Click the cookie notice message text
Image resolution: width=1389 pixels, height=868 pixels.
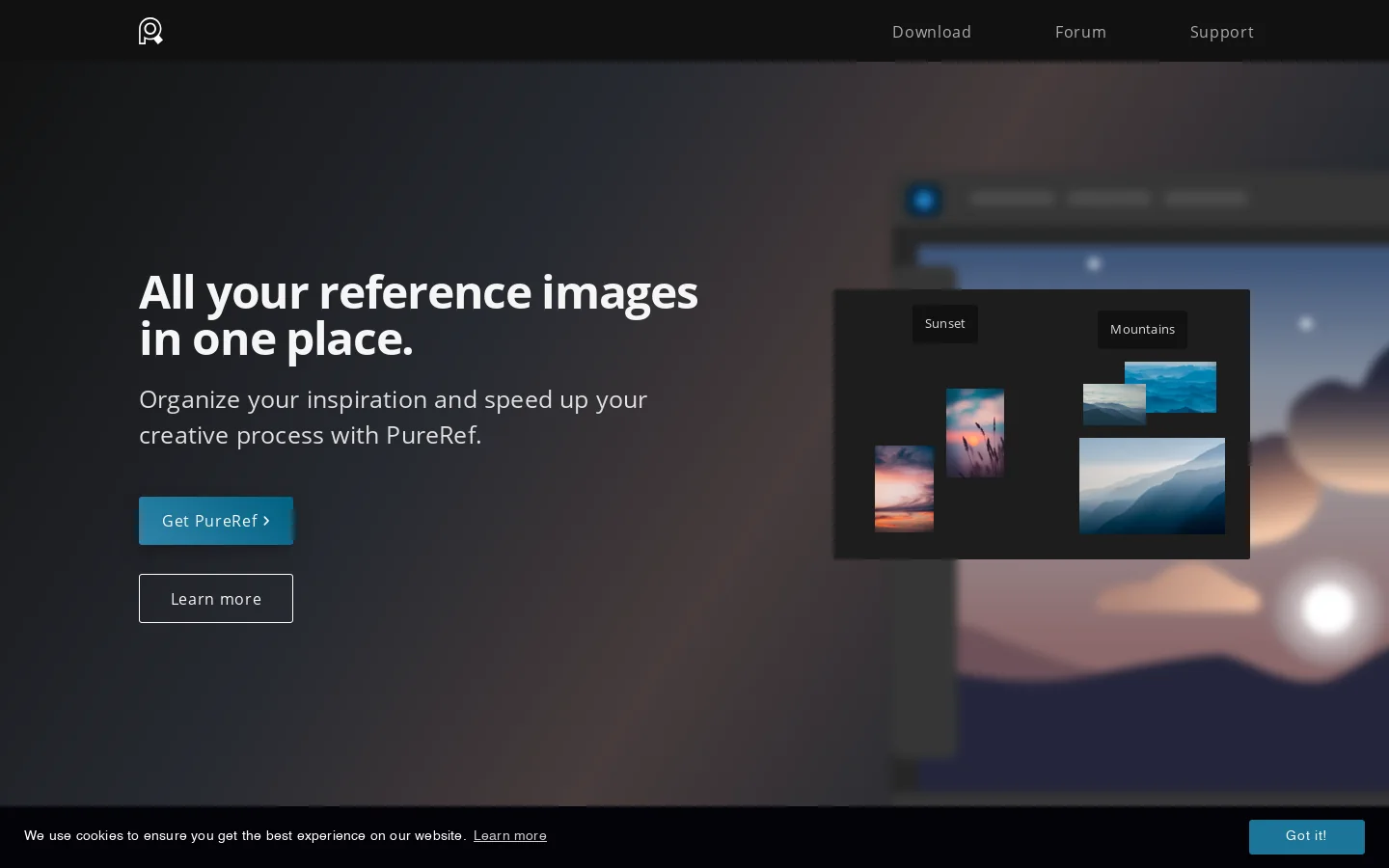pos(245,836)
